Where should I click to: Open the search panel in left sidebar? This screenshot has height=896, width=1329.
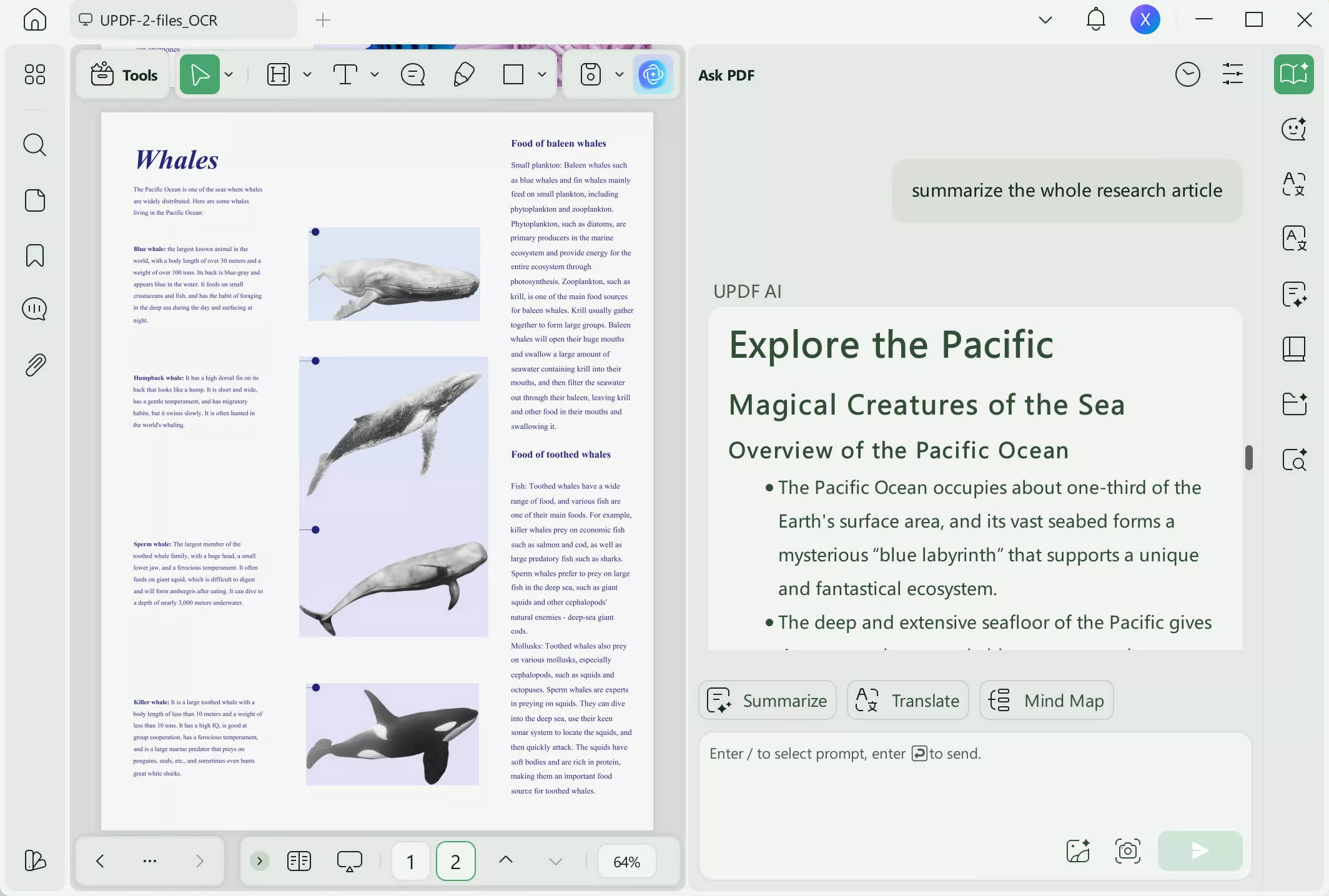(x=34, y=145)
